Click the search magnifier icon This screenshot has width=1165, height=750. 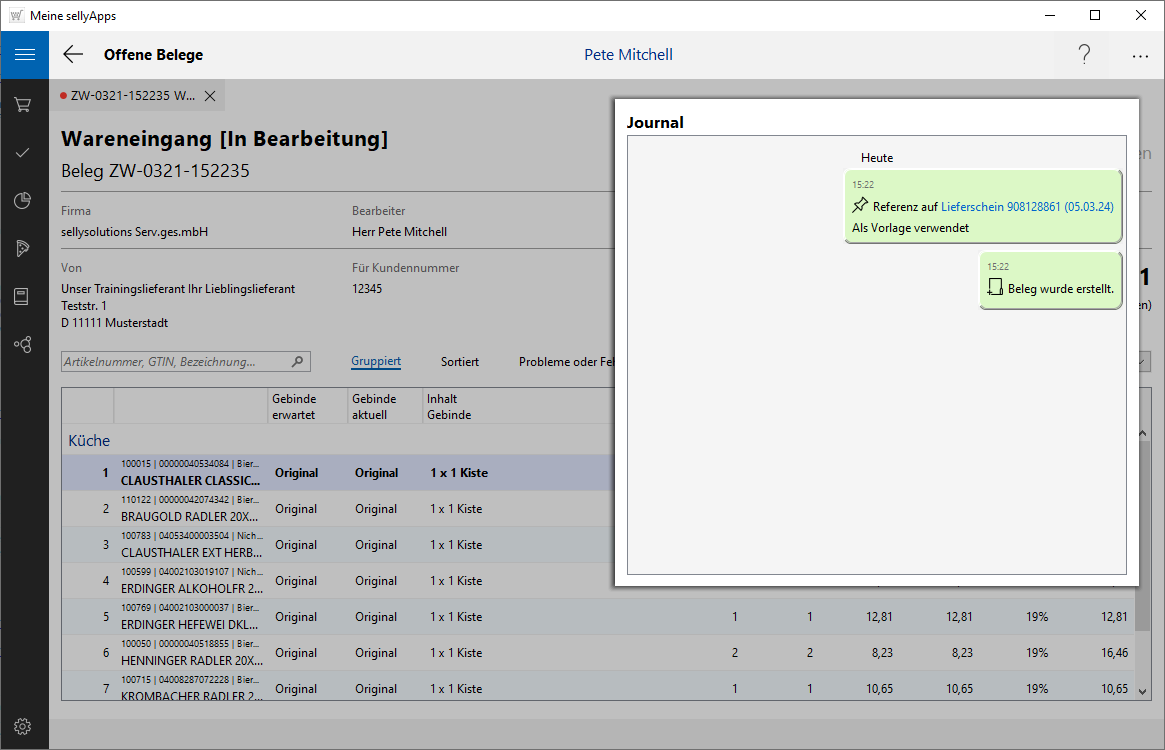[x=297, y=362]
